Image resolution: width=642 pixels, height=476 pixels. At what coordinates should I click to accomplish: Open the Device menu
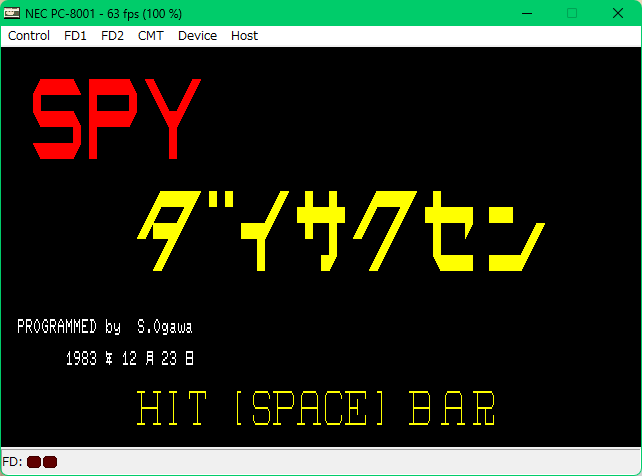[x=197, y=36]
